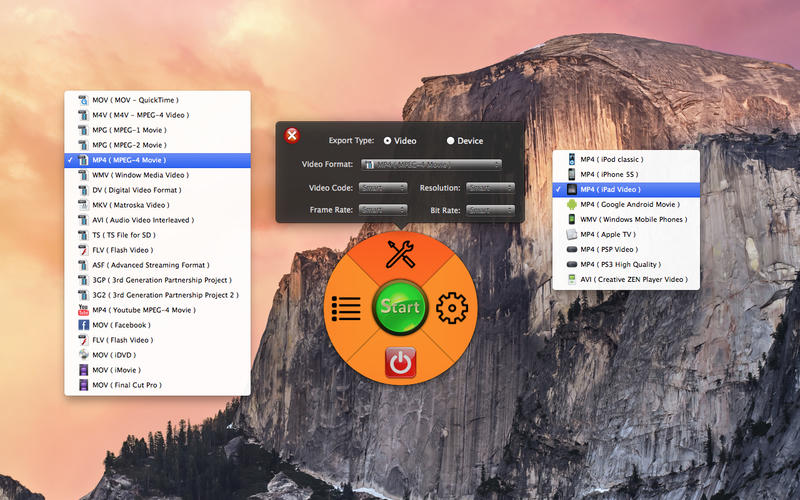Select MP4 ( Apple TV ) device entry
Image resolution: width=800 pixels, height=500 pixels.
(x=607, y=234)
